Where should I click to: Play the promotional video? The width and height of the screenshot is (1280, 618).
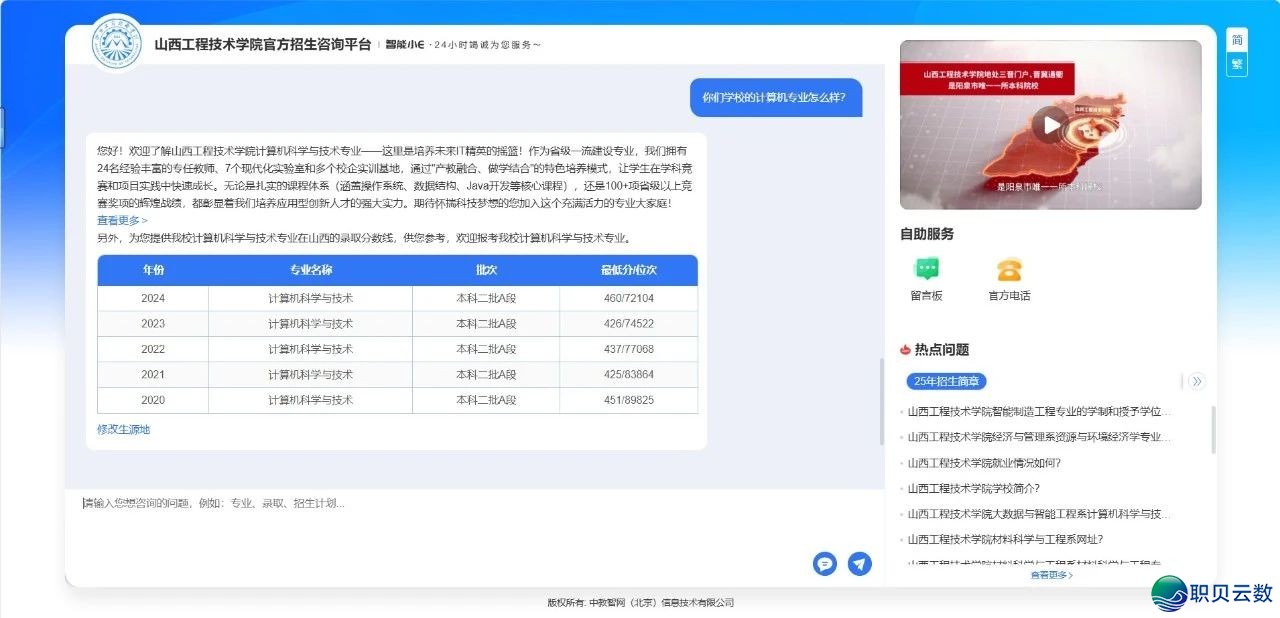coord(1050,125)
